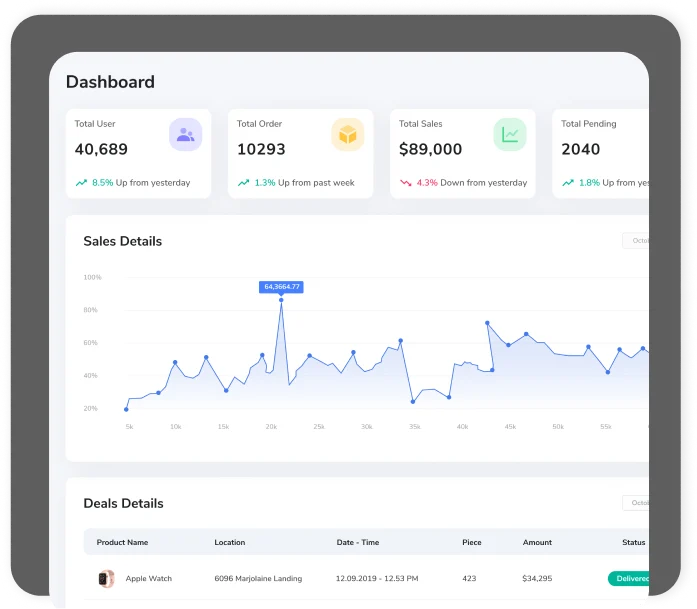Click the green up-trend arrow under Total User
The image size is (697, 609).
81,183
